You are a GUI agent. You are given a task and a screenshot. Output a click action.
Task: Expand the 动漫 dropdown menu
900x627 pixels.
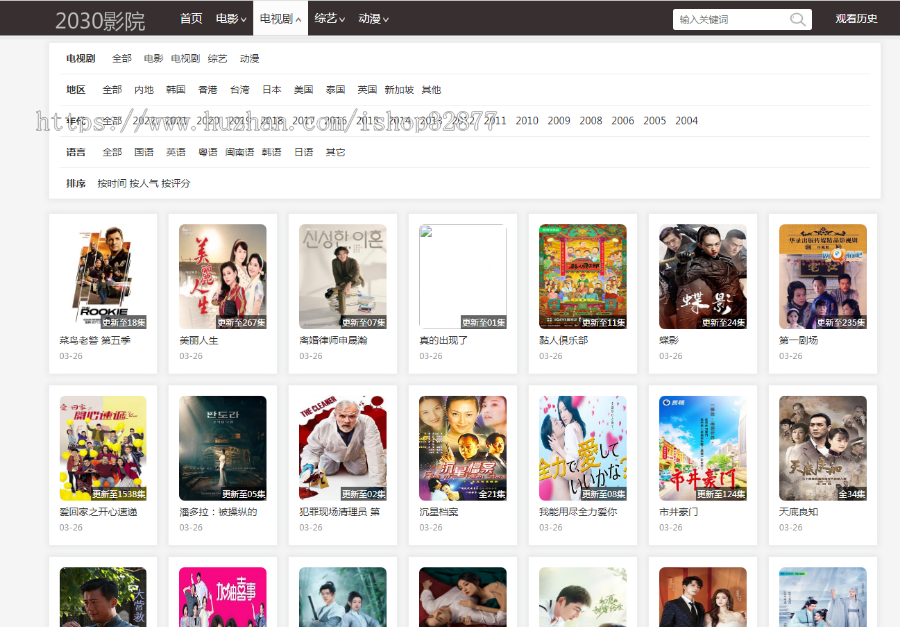click(374, 18)
